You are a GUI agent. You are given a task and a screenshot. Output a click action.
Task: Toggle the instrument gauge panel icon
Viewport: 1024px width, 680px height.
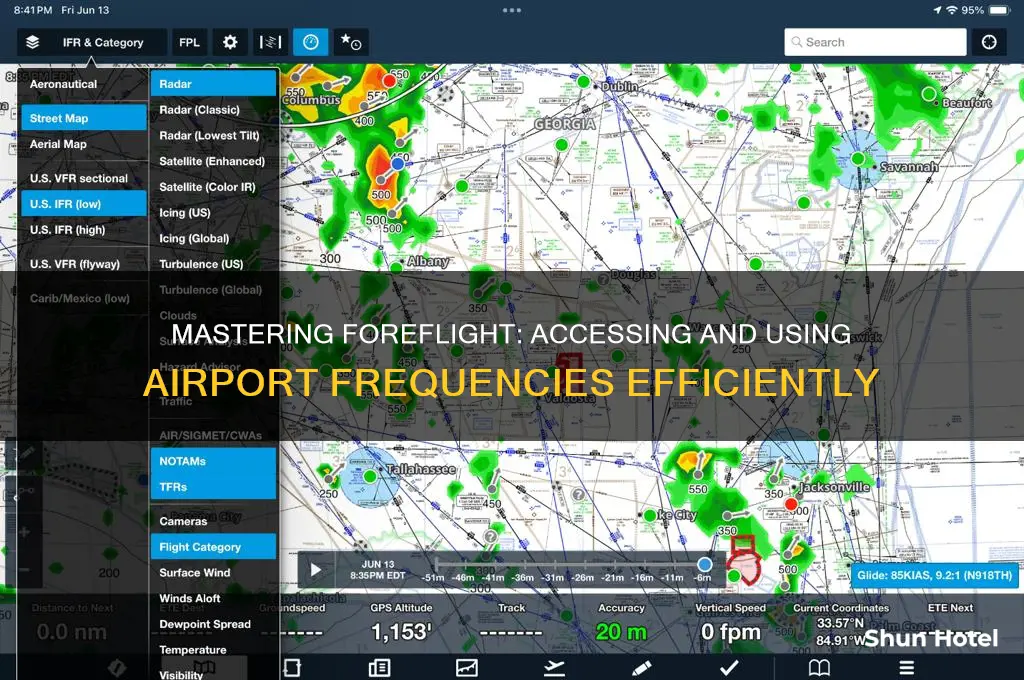click(311, 42)
